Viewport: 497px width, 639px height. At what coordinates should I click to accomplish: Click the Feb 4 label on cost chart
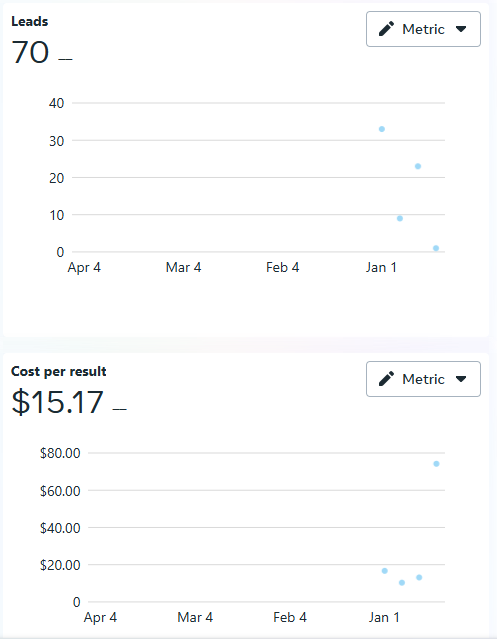[x=290, y=617]
